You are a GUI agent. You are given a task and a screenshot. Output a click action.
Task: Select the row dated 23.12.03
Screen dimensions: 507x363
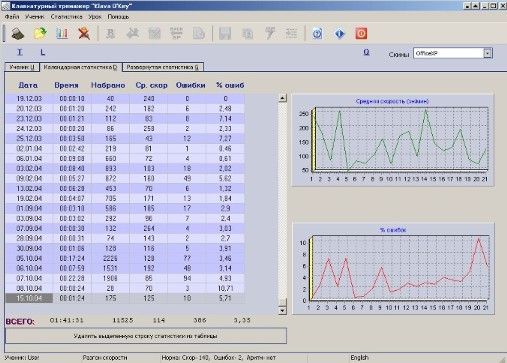pyautogui.click(x=125, y=119)
